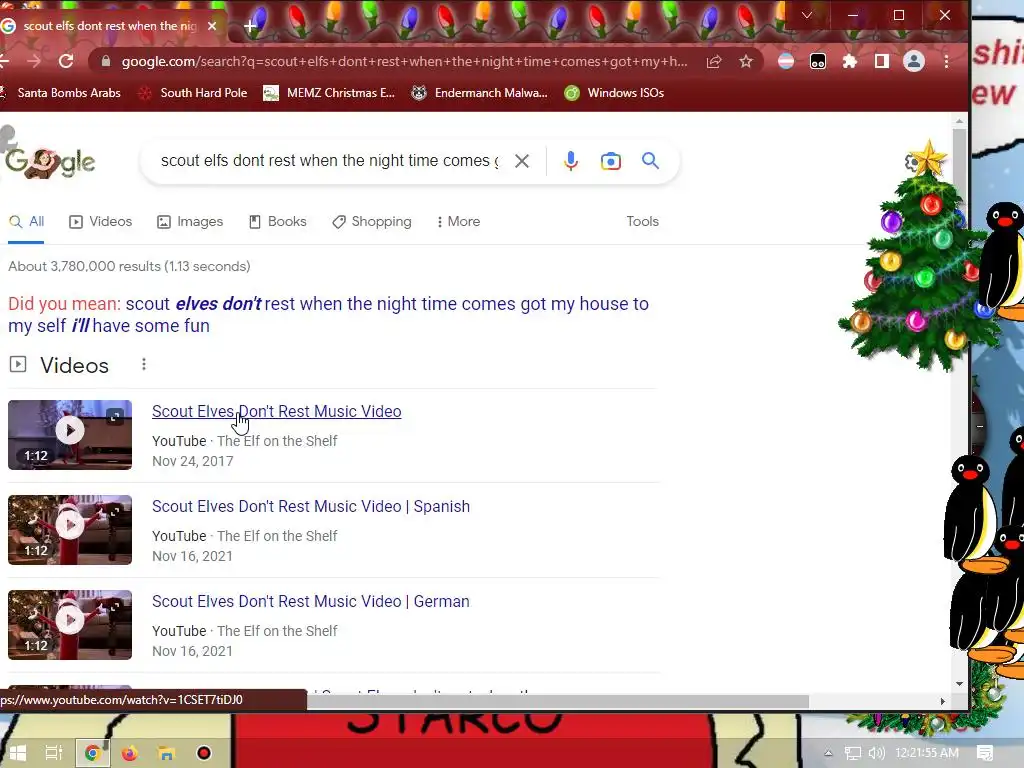Open Scout Elves Don't Rest Music Video link

click(x=277, y=411)
